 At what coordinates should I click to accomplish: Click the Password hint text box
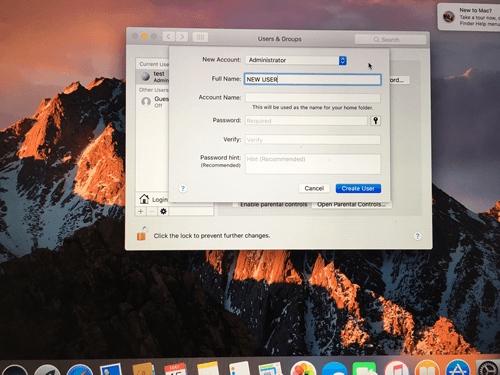[x=313, y=164]
